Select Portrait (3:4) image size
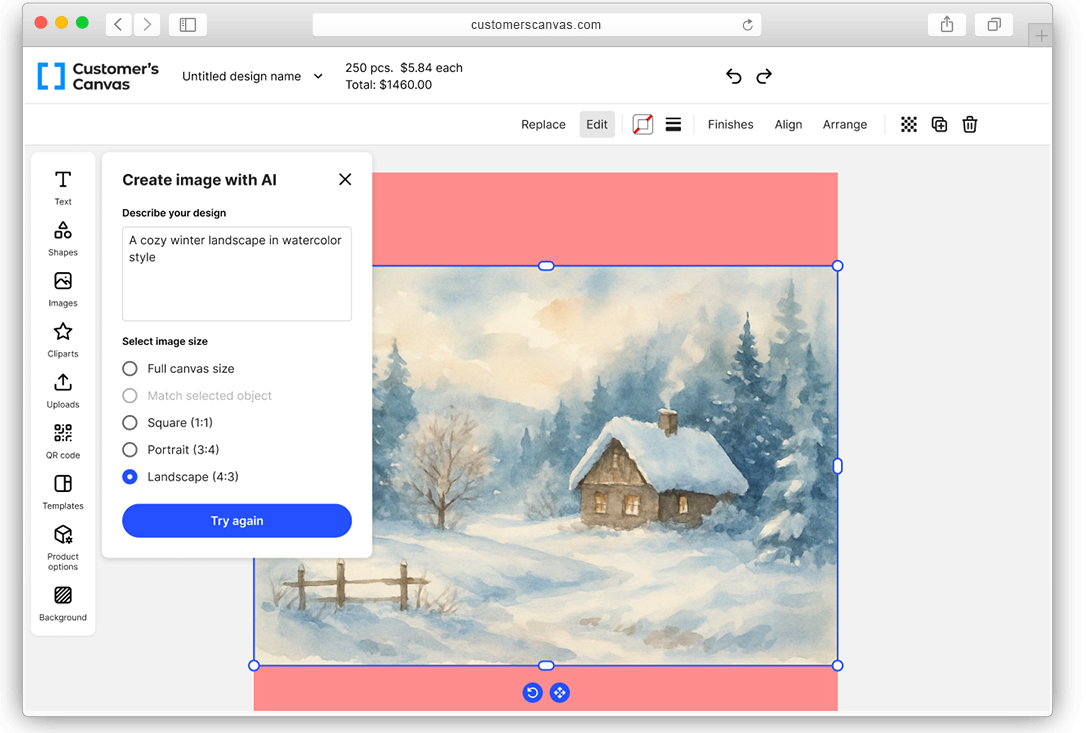1086x733 pixels. (170, 450)
